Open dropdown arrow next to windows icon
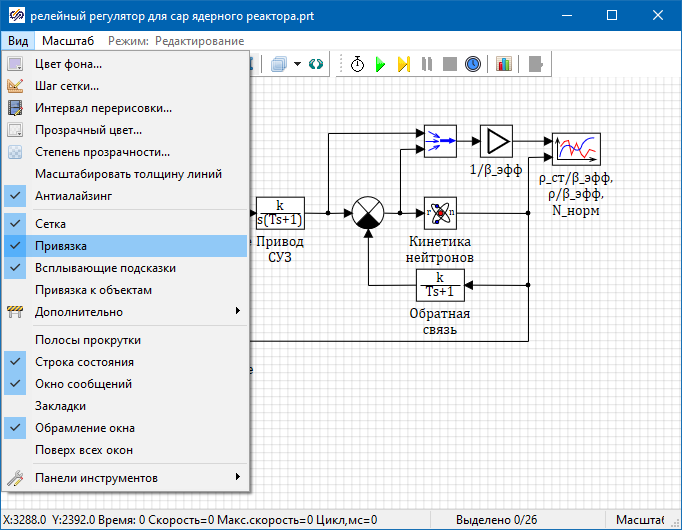Image resolution: width=682 pixels, height=530 pixels. pyautogui.click(x=298, y=64)
